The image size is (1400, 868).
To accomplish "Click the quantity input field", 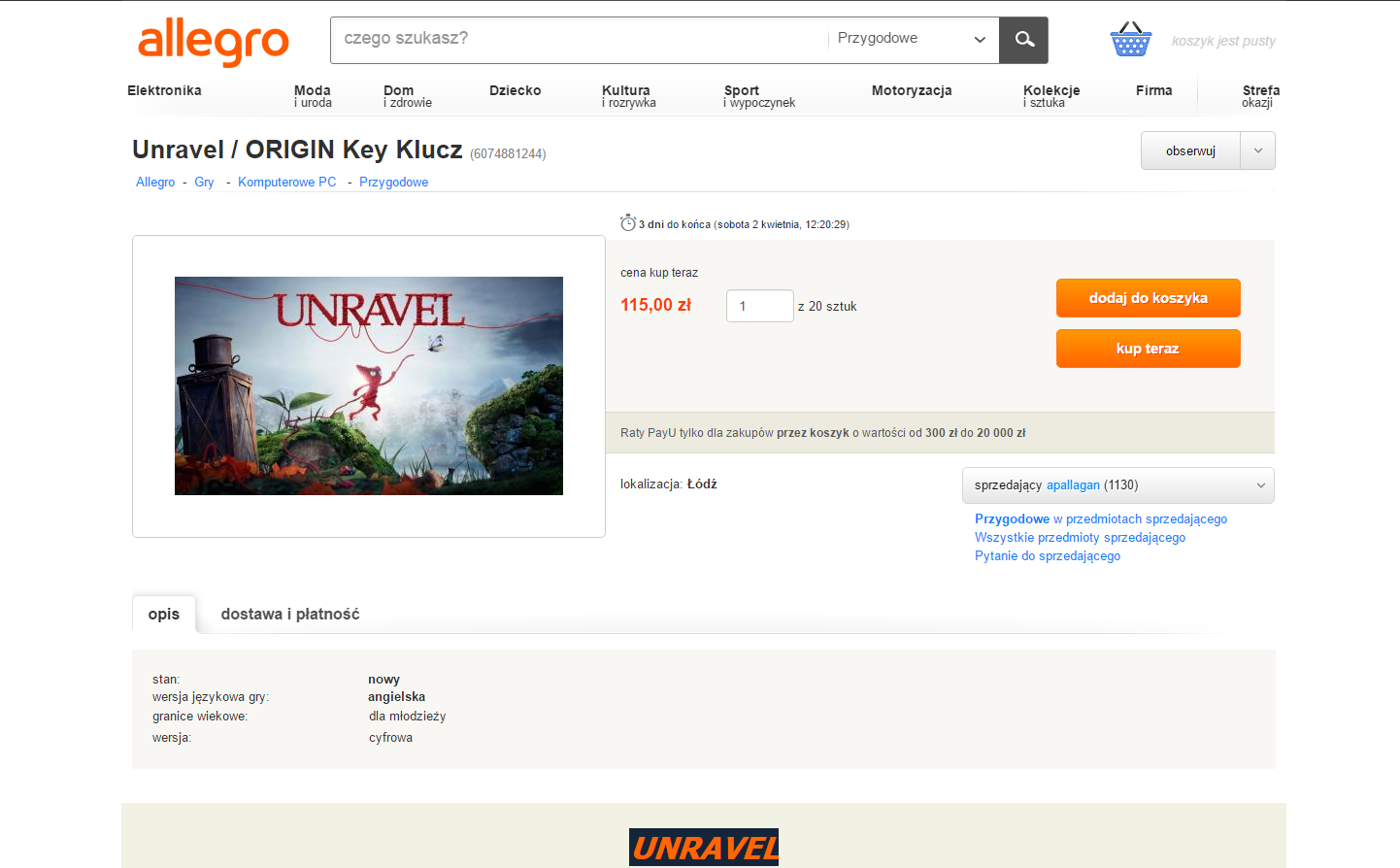I will (x=760, y=306).
